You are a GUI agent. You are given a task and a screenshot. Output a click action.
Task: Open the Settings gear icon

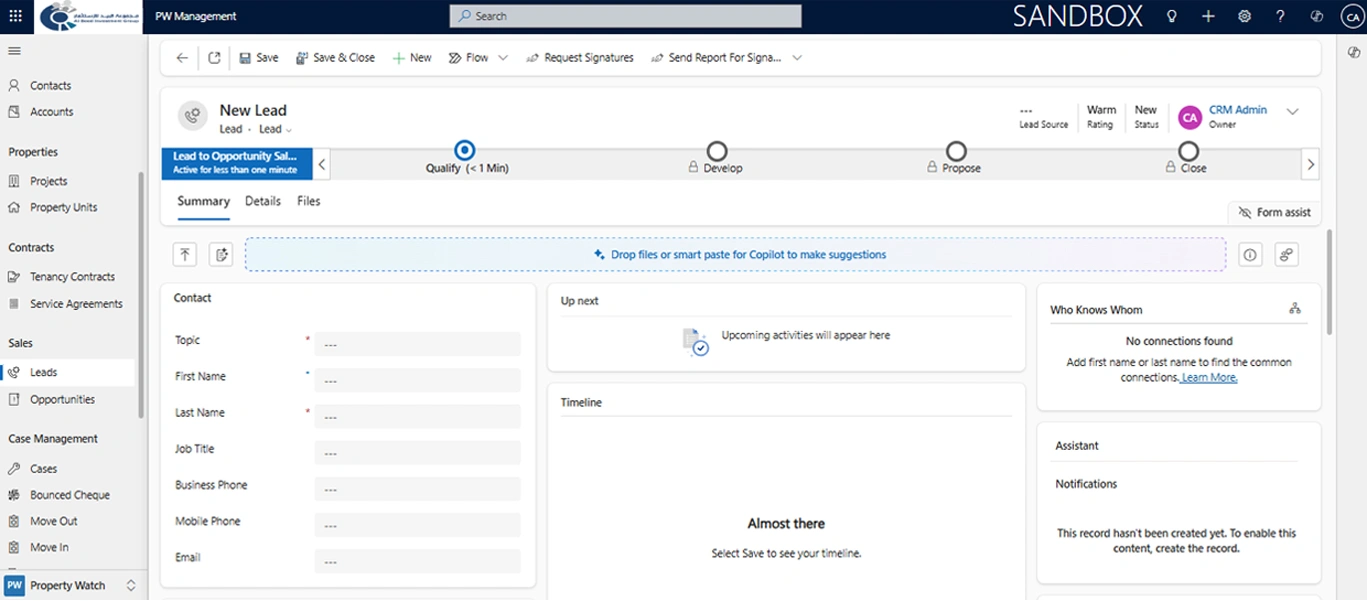click(1244, 16)
